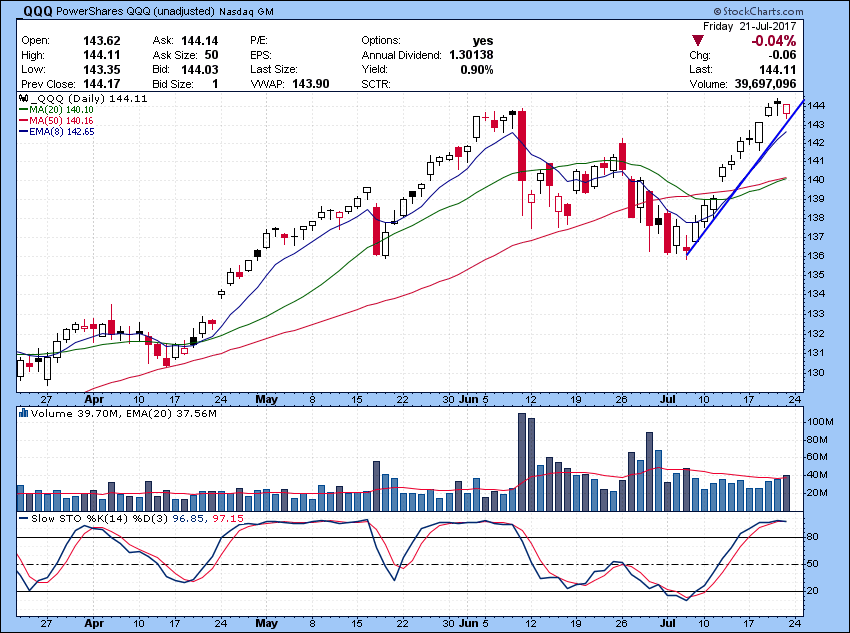Click the Options value yes
Image resolution: width=850 pixels, height=633 pixels.
(483, 41)
